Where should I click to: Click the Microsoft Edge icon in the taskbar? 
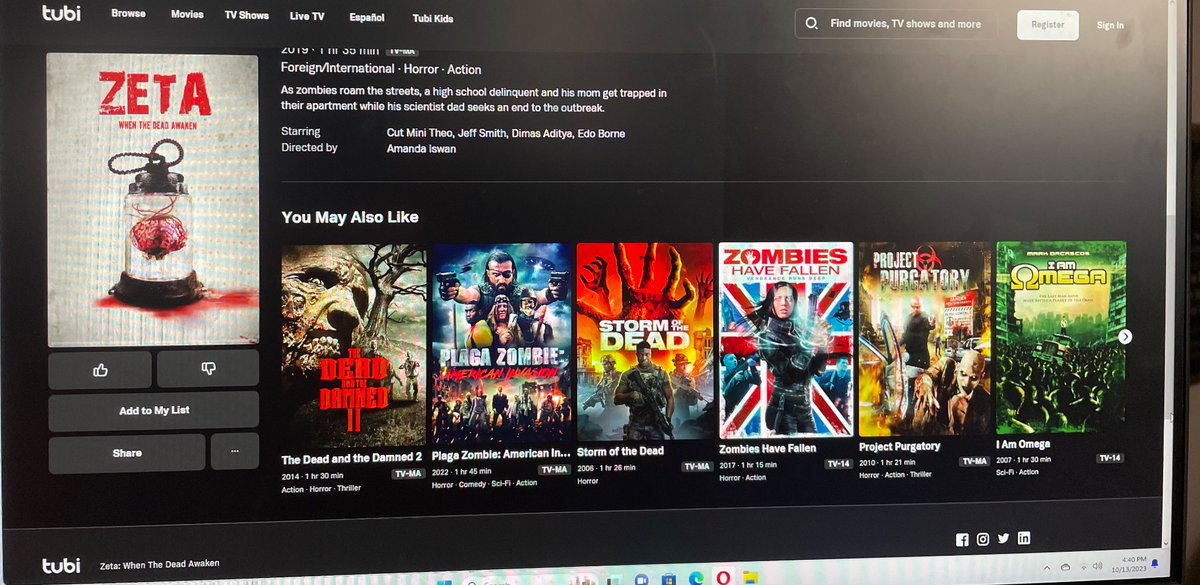(695, 578)
